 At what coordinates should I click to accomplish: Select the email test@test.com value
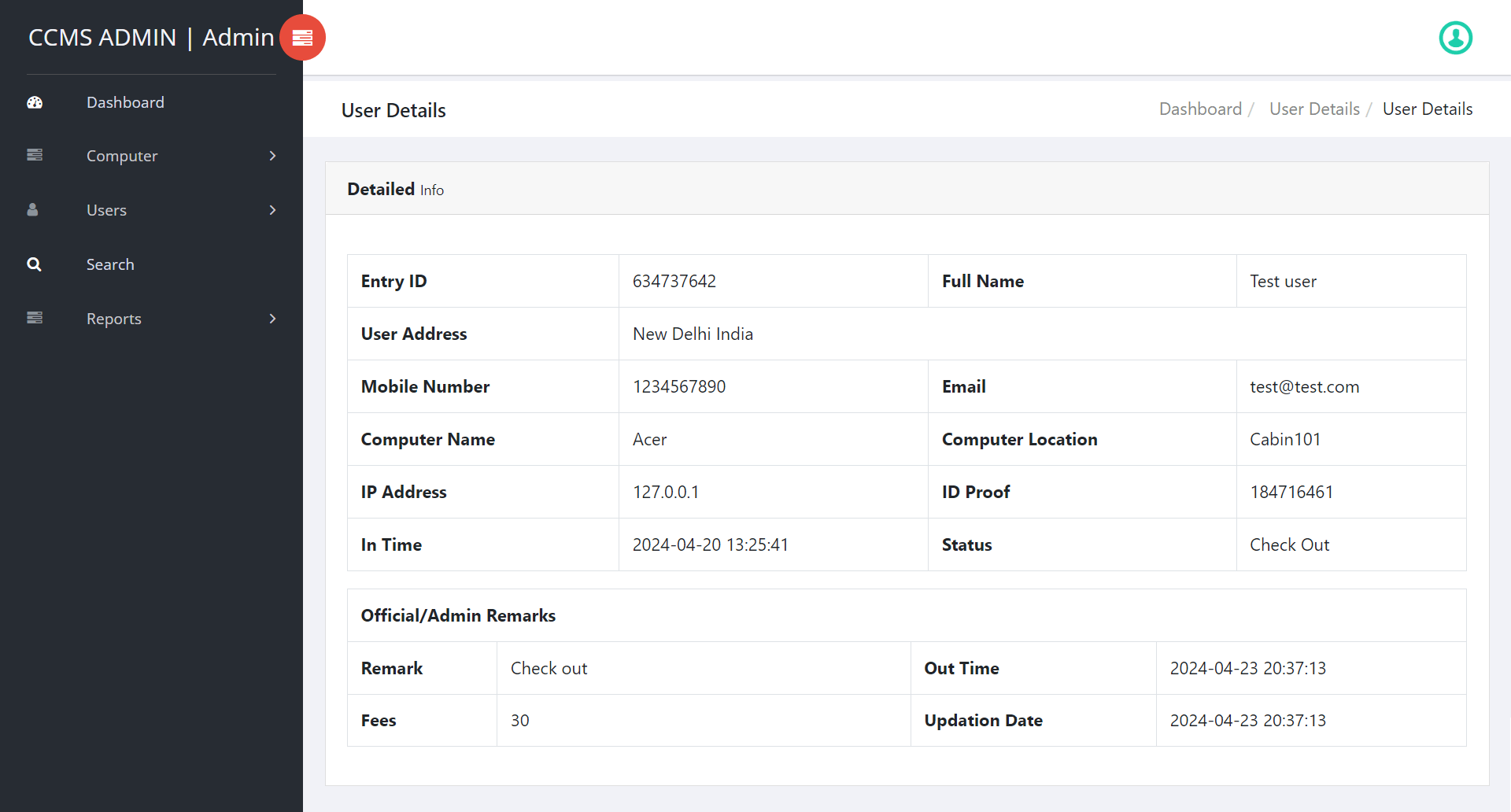point(1305,386)
